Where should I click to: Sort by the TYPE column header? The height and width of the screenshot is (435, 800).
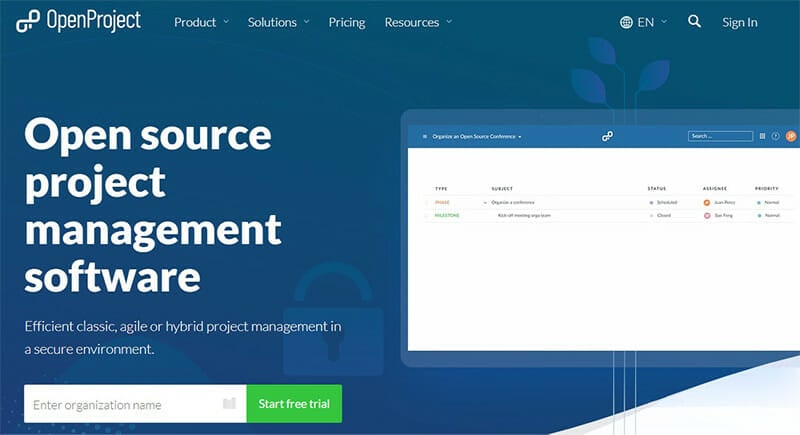click(441, 189)
